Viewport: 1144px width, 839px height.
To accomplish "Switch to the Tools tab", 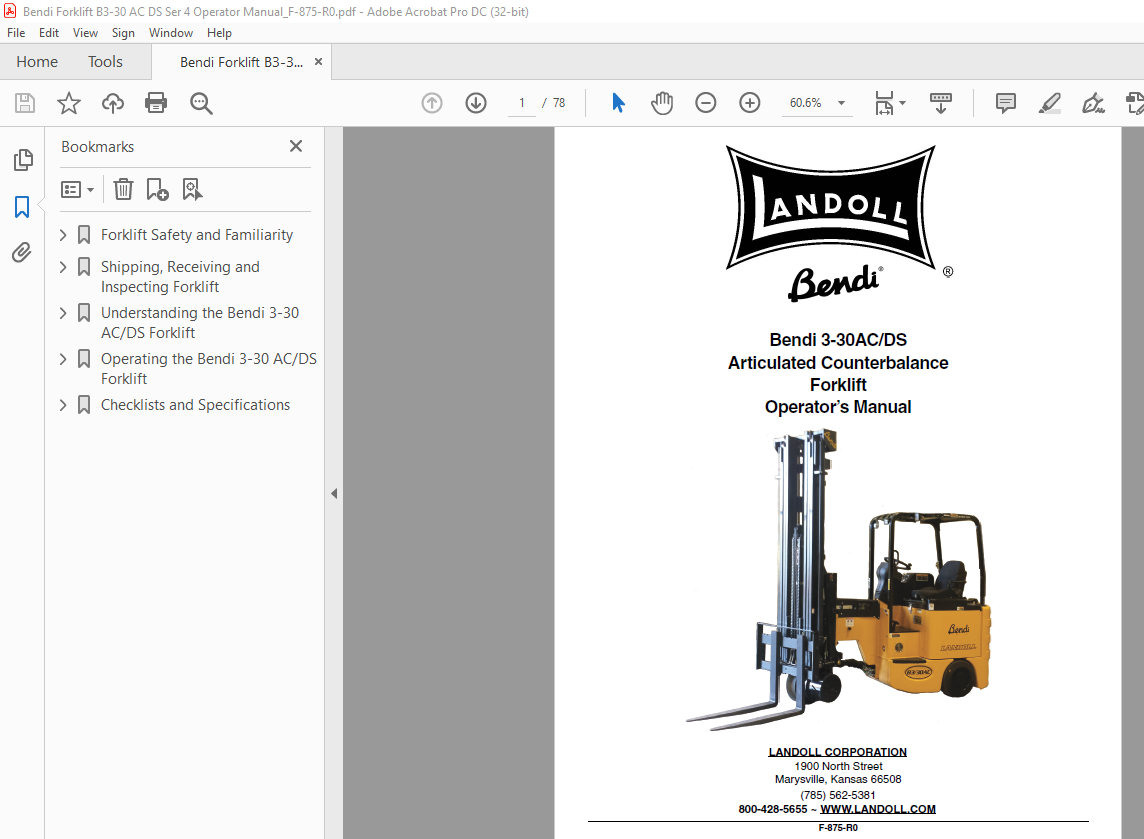I will 105,62.
